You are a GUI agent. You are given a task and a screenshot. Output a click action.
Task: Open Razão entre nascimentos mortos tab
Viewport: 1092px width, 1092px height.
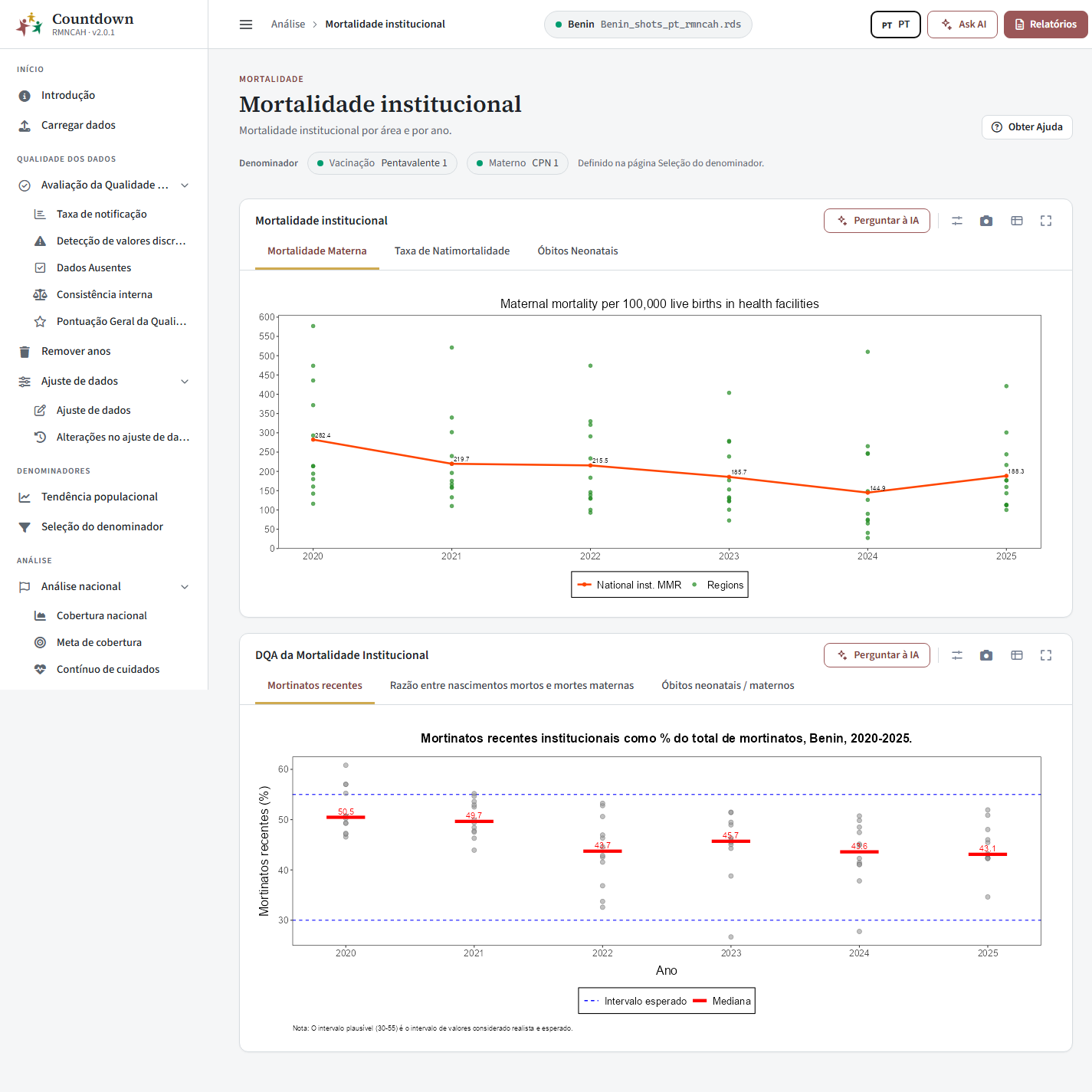pyautogui.click(x=512, y=686)
